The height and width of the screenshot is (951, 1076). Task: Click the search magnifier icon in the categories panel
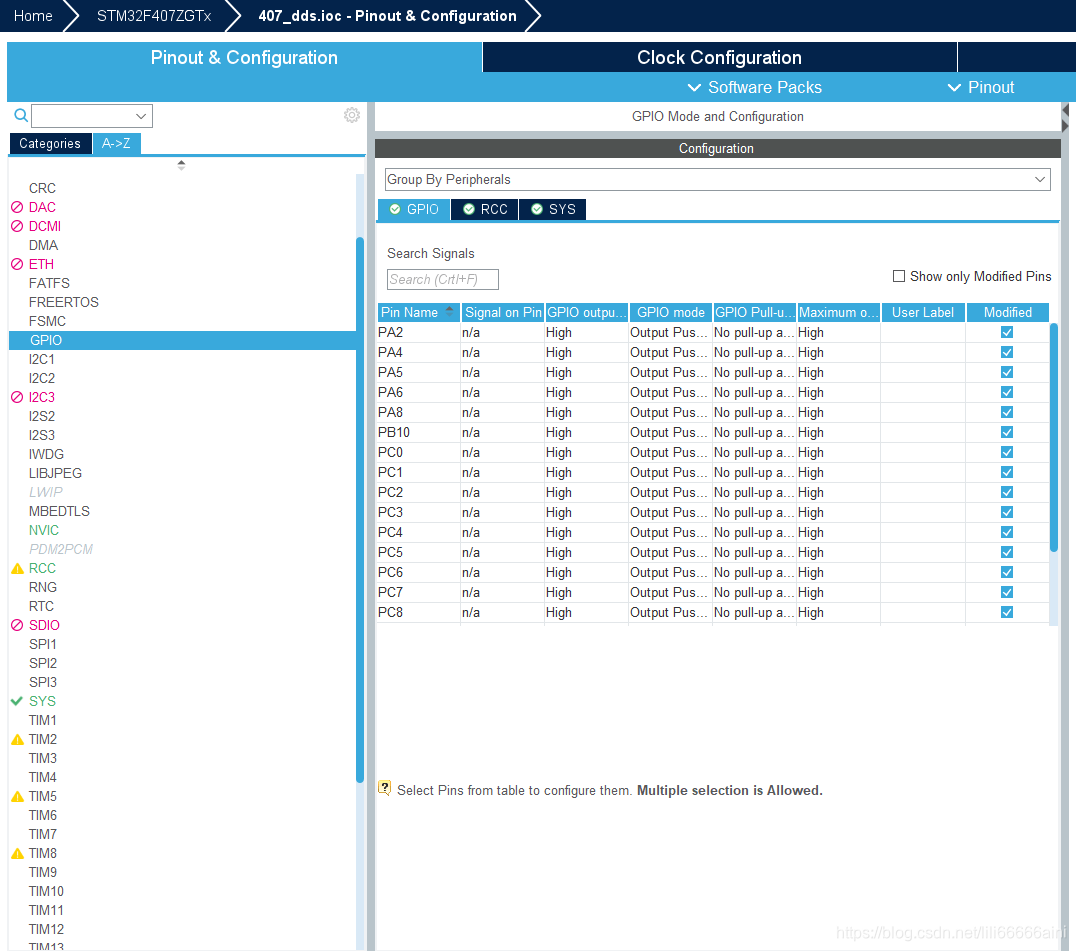(21, 115)
